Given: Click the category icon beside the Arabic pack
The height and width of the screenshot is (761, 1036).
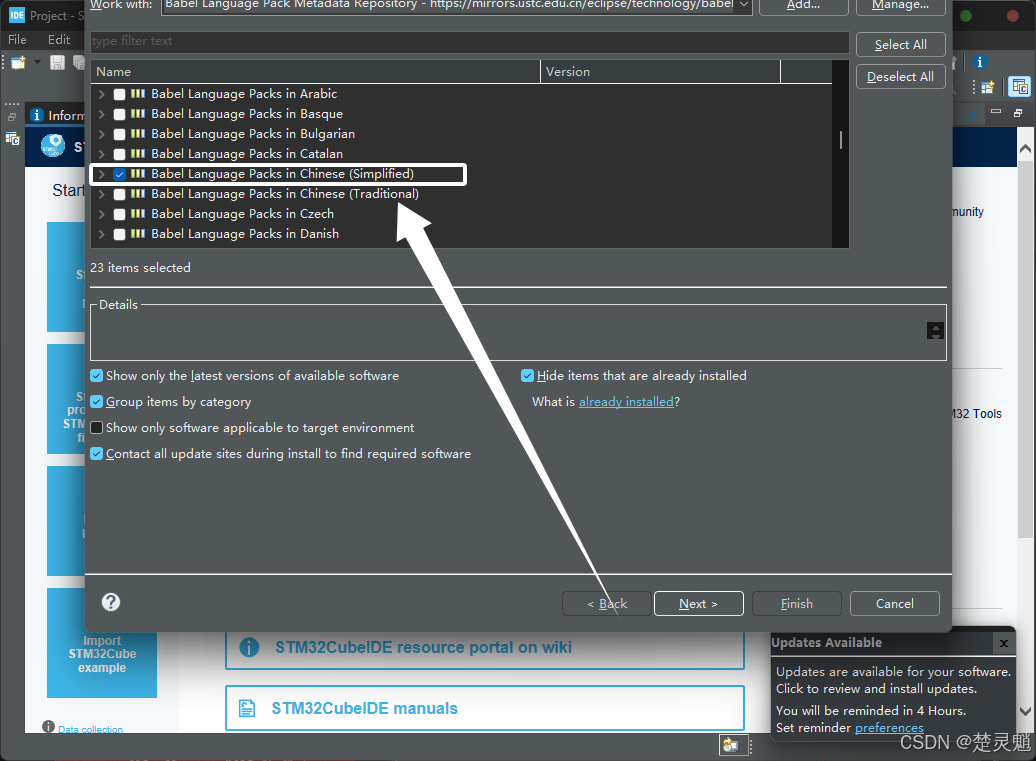Looking at the screenshot, I should point(138,94).
